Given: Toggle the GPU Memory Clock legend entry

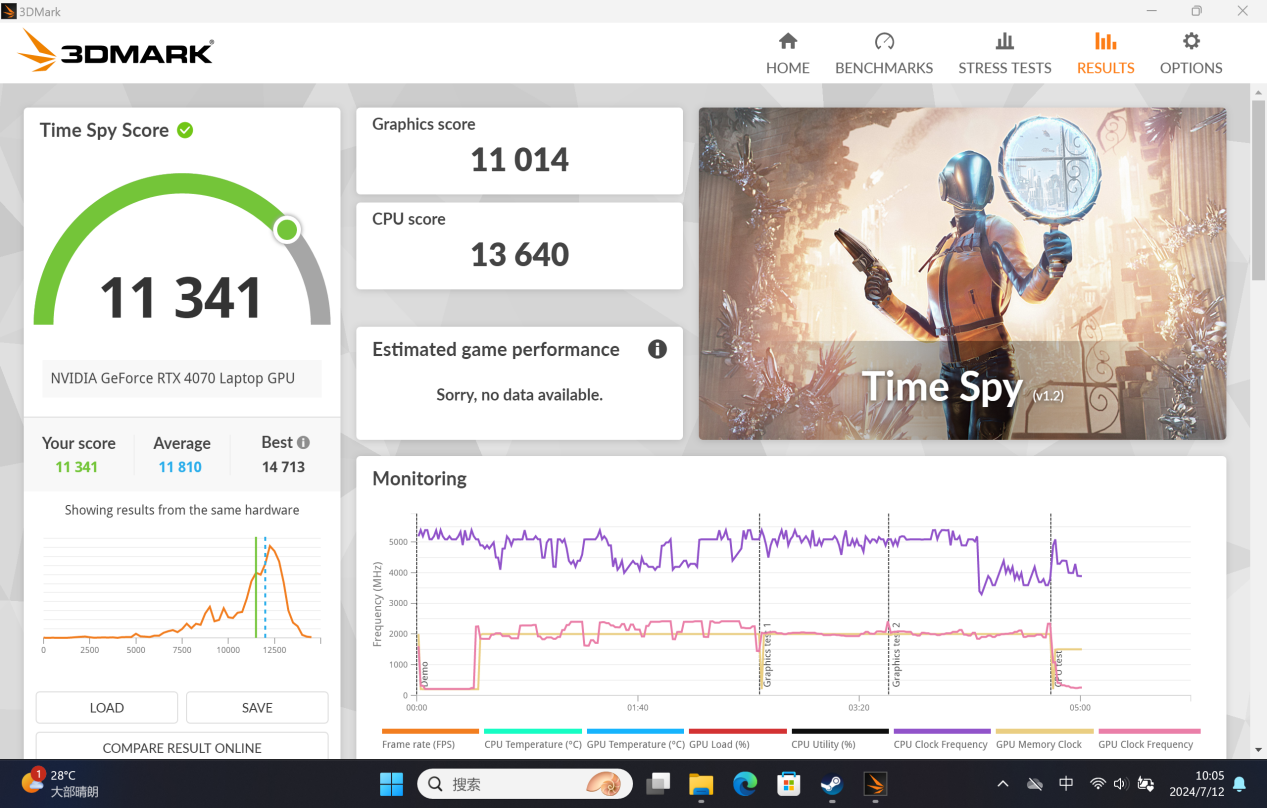Looking at the screenshot, I should pyautogui.click(x=1044, y=739).
